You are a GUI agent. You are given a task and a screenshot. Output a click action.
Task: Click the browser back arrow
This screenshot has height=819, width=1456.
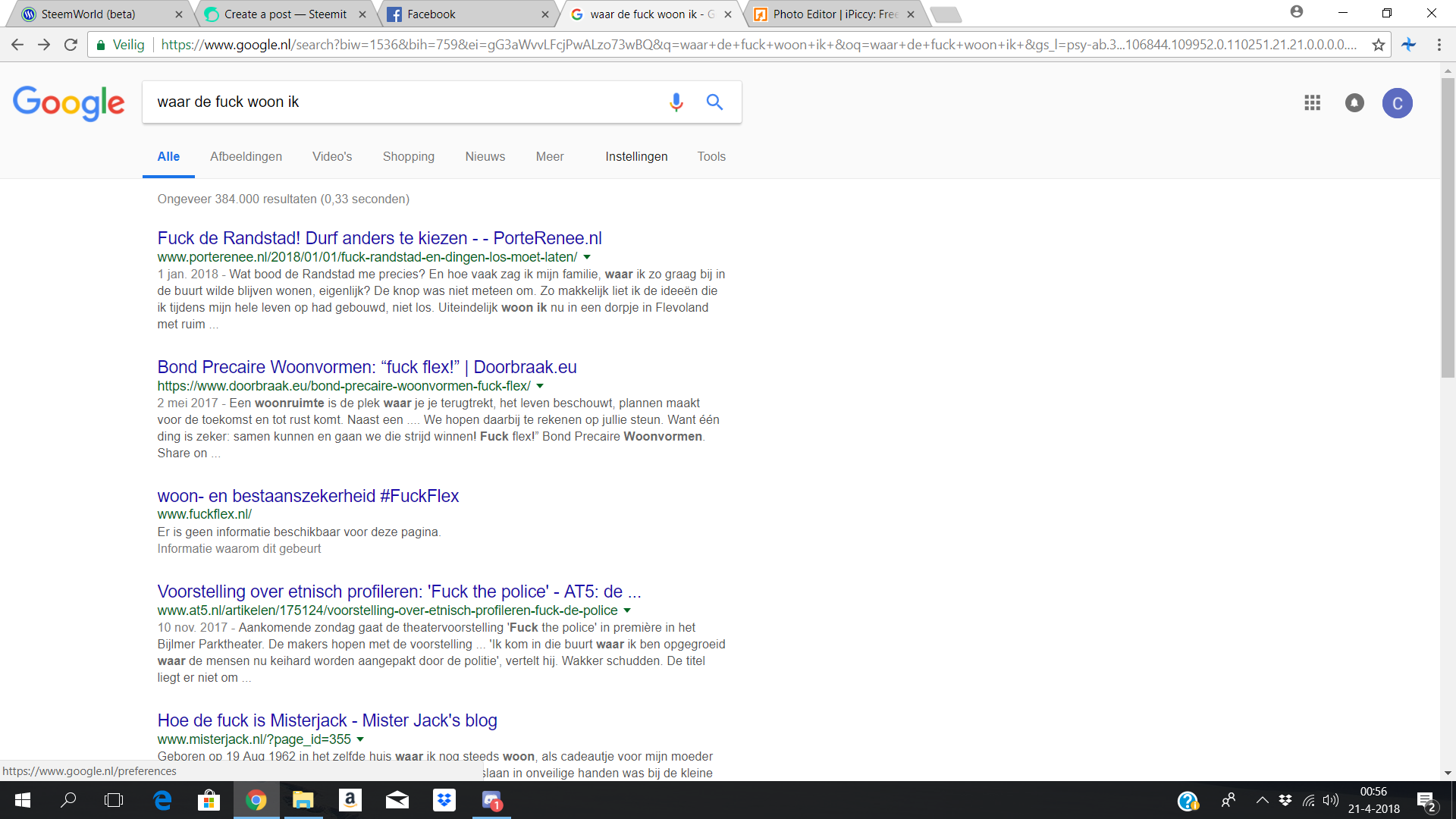[17, 45]
